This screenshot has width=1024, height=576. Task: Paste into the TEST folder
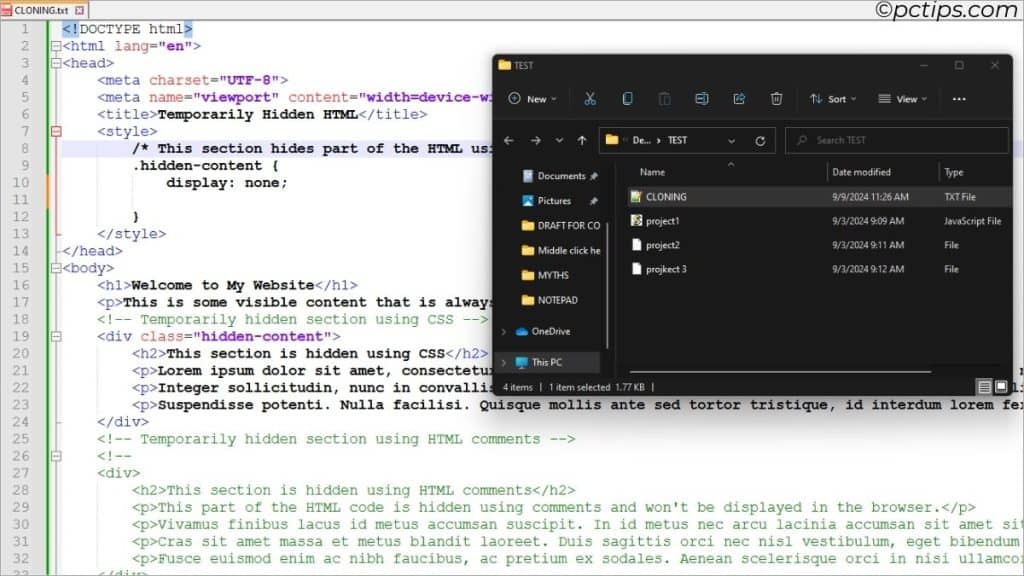coord(664,98)
